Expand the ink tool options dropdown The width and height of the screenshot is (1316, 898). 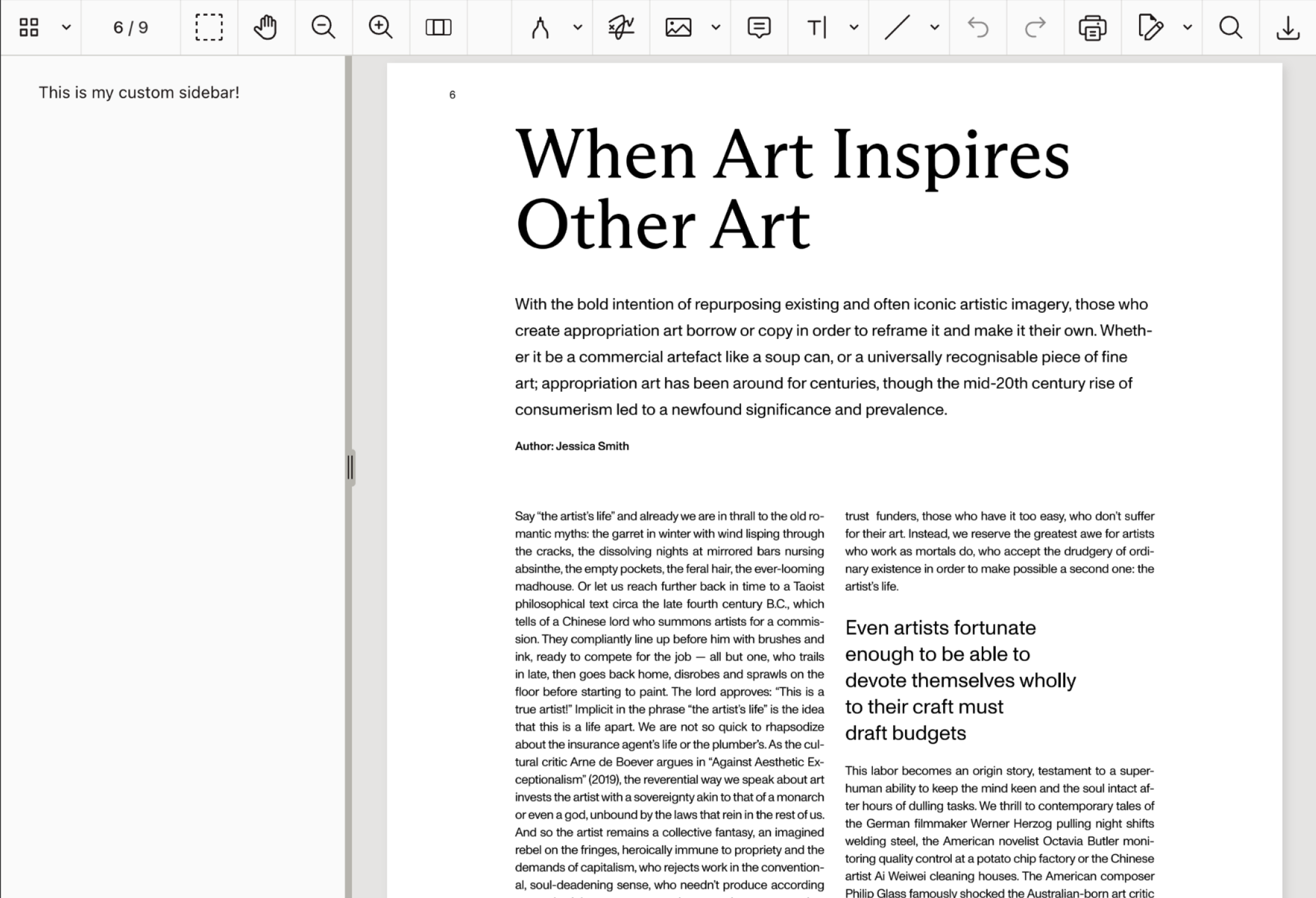pyautogui.click(x=578, y=28)
